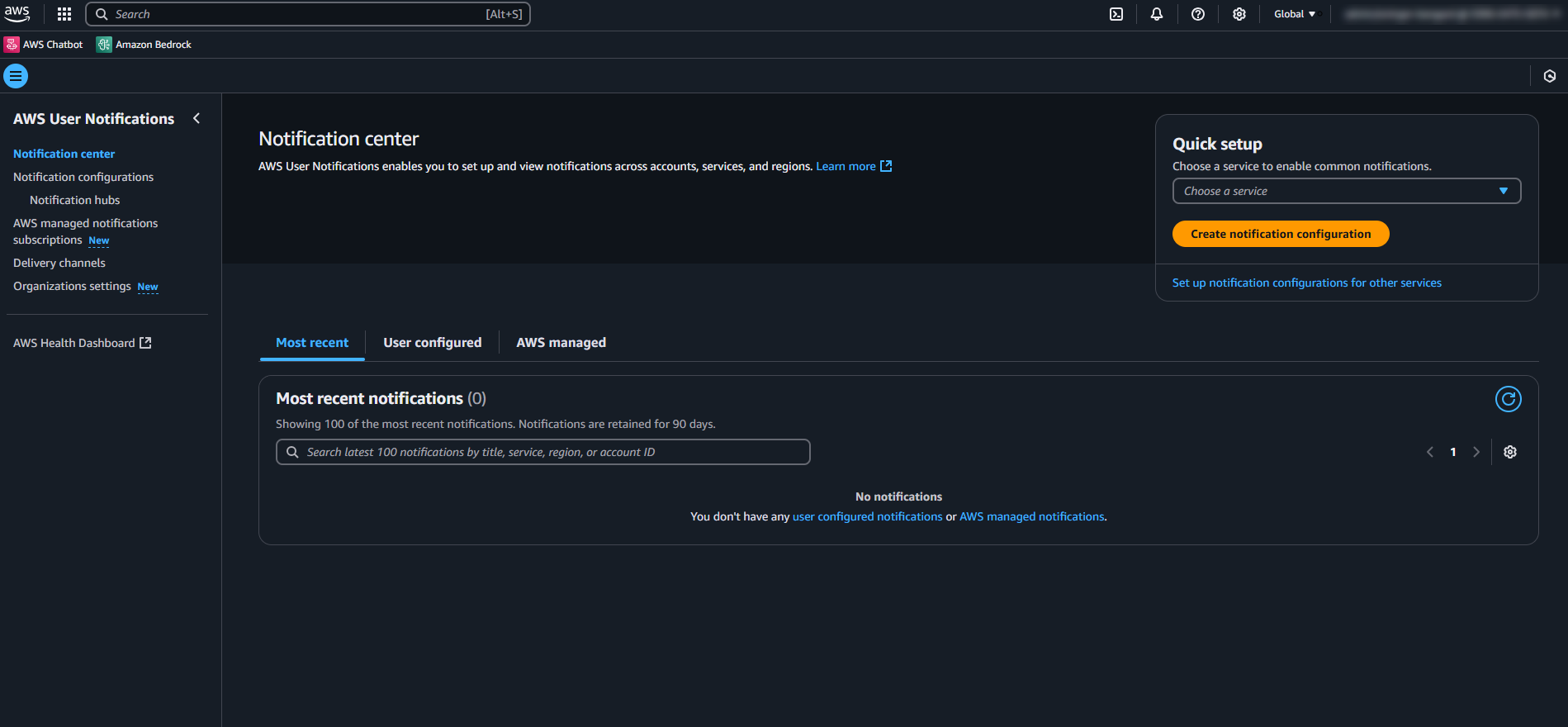Open Delivery channels in sidebar
Viewport: 1568px width, 727px height.
(x=59, y=263)
